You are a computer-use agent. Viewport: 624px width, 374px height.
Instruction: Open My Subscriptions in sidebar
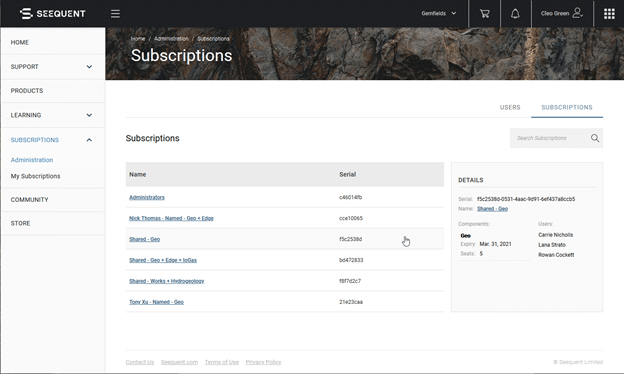(35, 176)
